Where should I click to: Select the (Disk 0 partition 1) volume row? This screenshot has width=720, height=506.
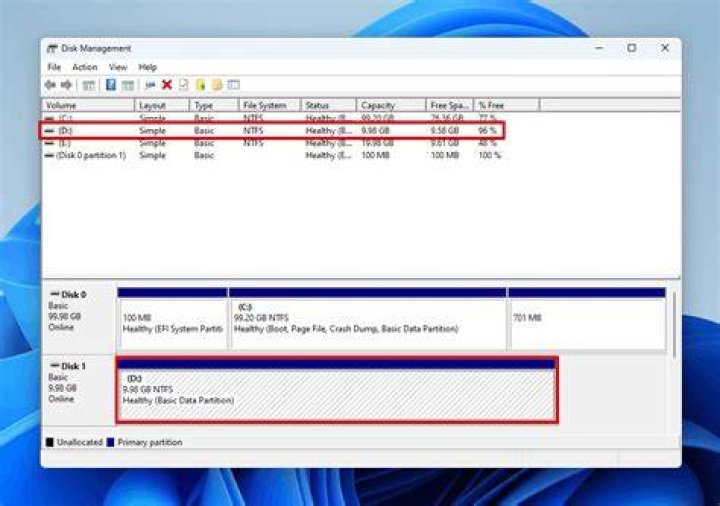273,156
